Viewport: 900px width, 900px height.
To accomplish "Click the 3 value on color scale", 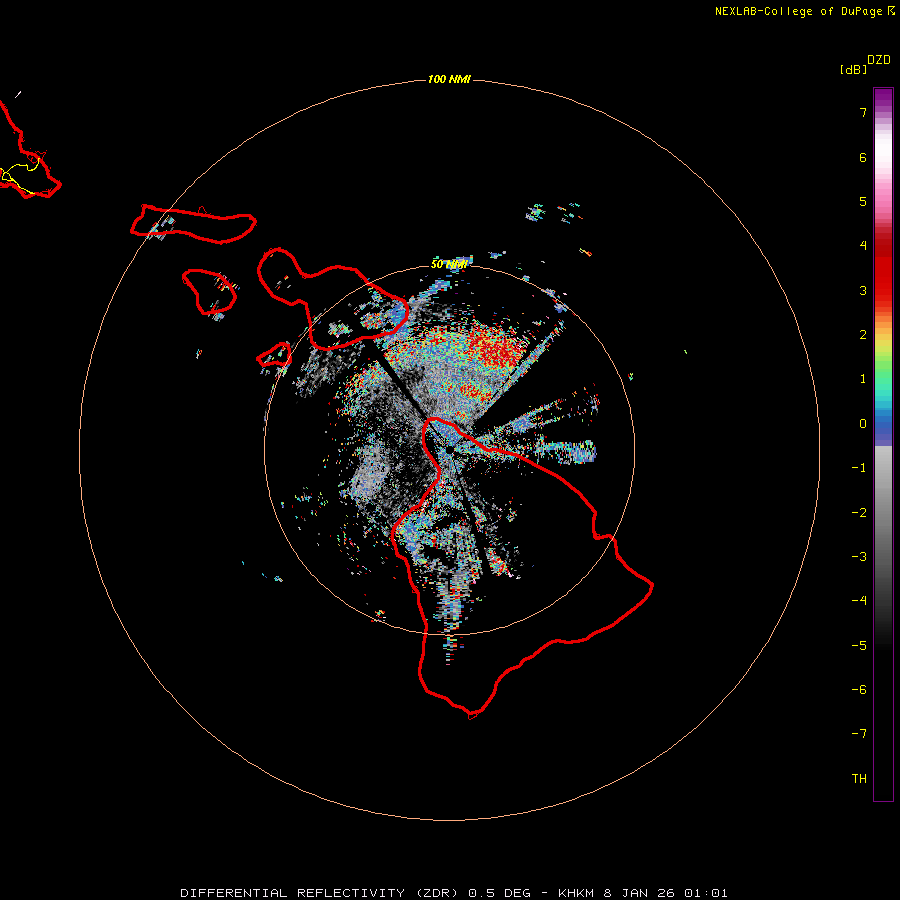I will [863, 290].
